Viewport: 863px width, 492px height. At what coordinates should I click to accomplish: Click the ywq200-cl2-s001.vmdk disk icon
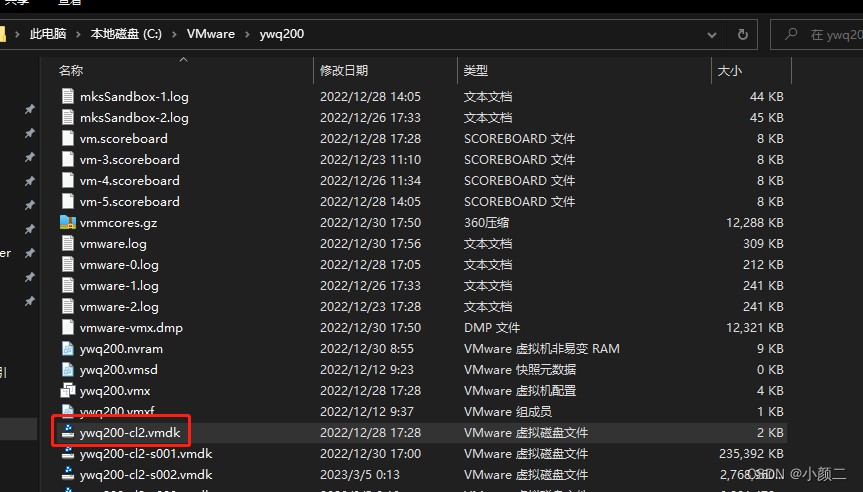click(x=68, y=454)
